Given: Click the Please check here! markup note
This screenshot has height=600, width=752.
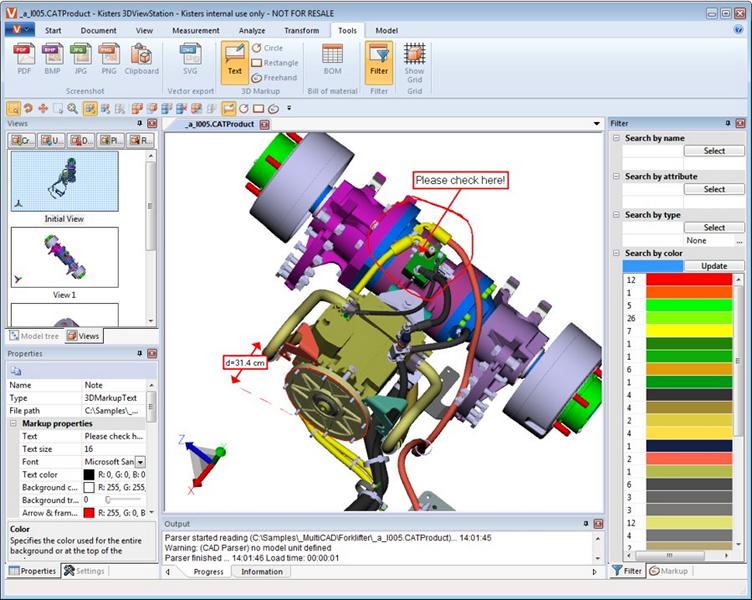Looking at the screenshot, I should click(x=460, y=180).
